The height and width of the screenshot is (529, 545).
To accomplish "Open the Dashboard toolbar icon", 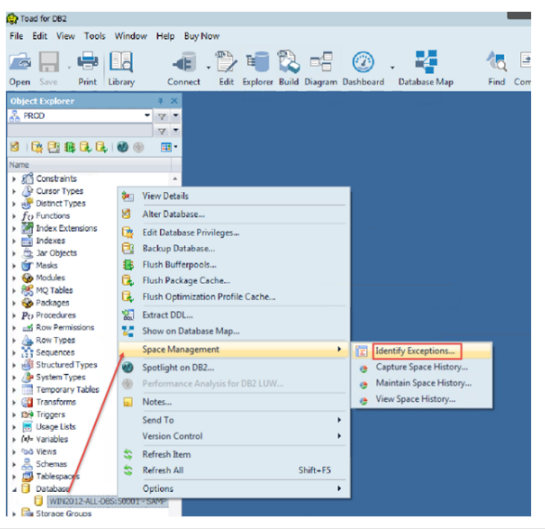I will pyautogui.click(x=363, y=68).
